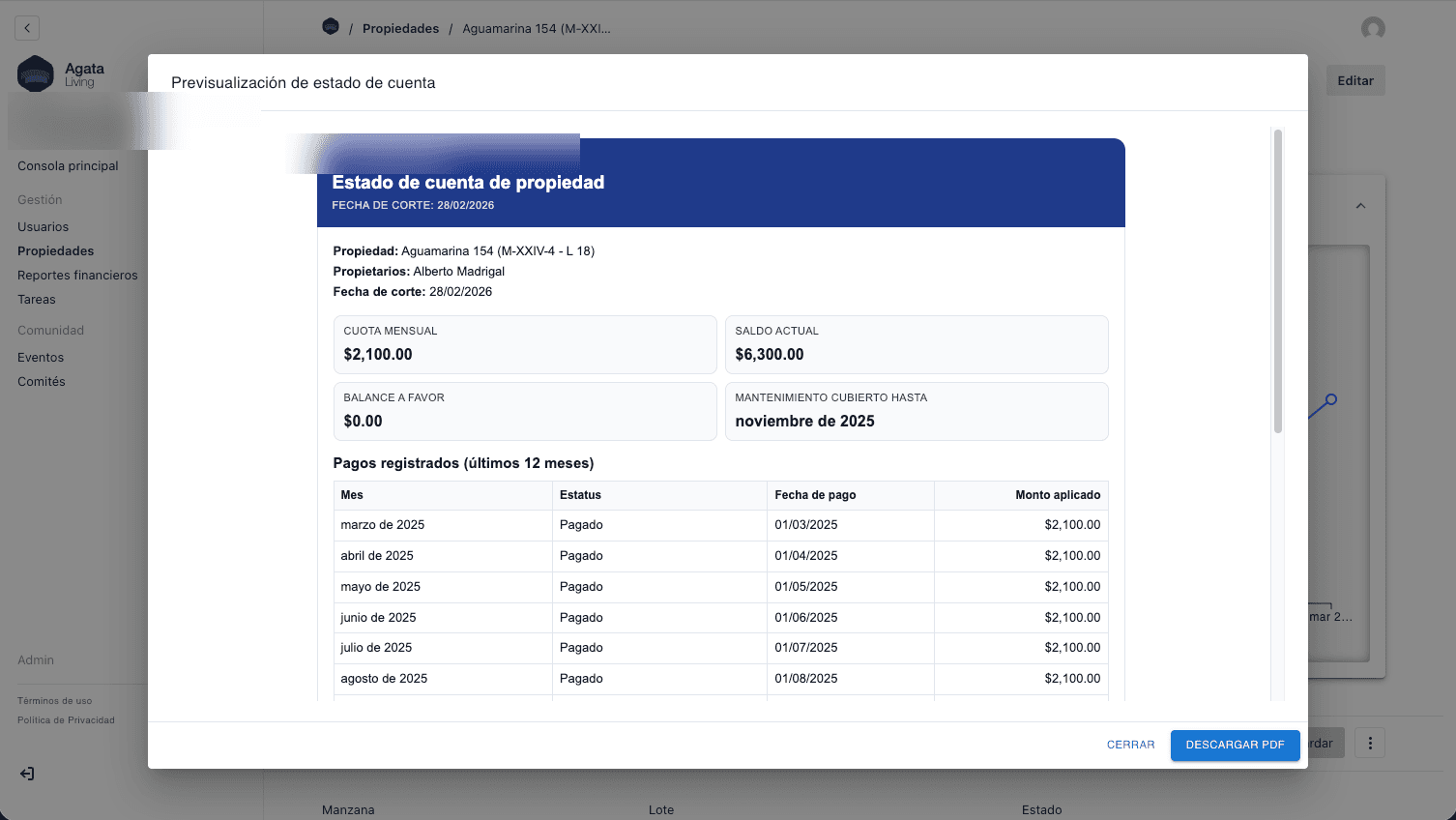This screenshot has height=820, width=1456.
Task: Open Términos de uso link
Action: point(55,701)
